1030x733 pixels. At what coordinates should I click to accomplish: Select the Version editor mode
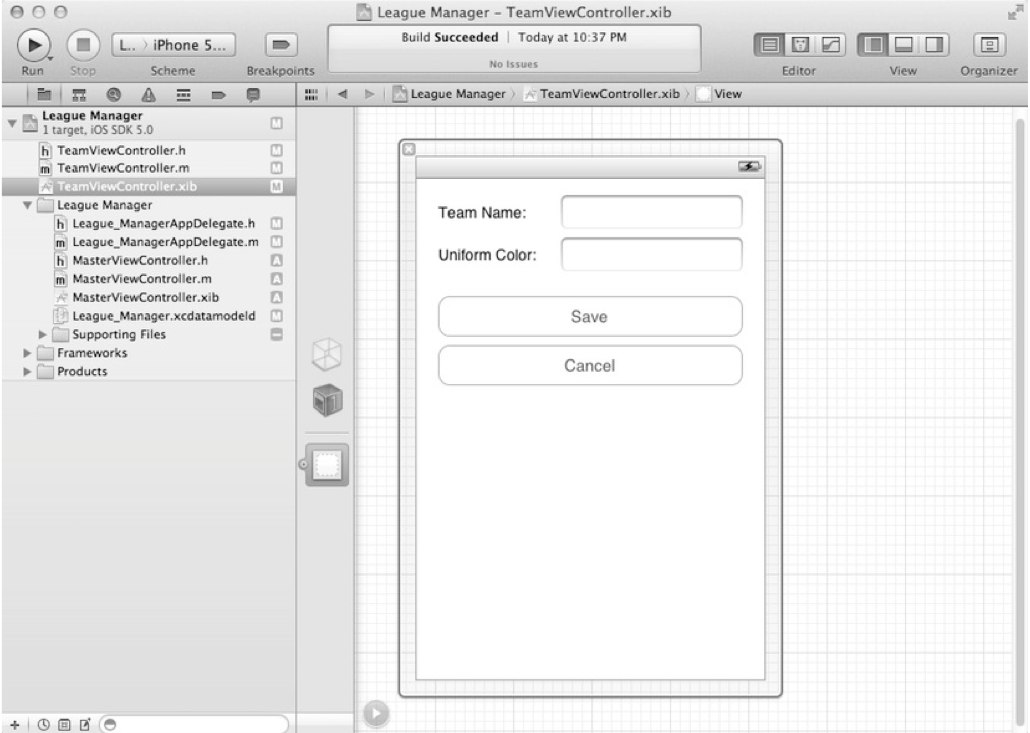click(830, 45)
